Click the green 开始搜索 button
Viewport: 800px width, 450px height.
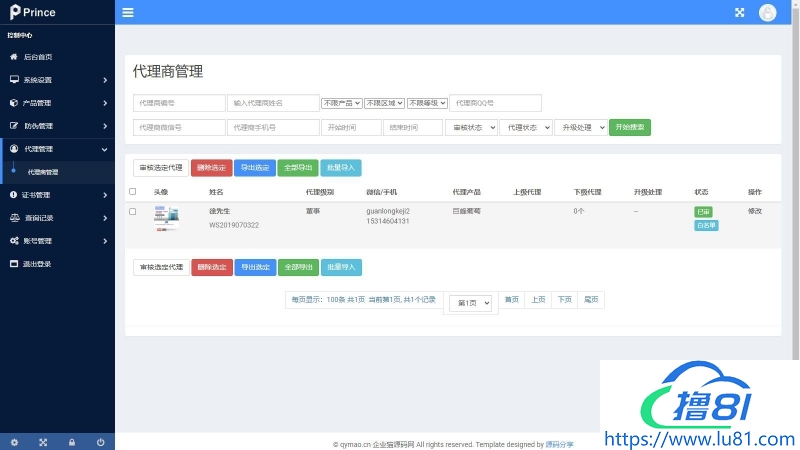pyautogui.click(x=630, y=128)
